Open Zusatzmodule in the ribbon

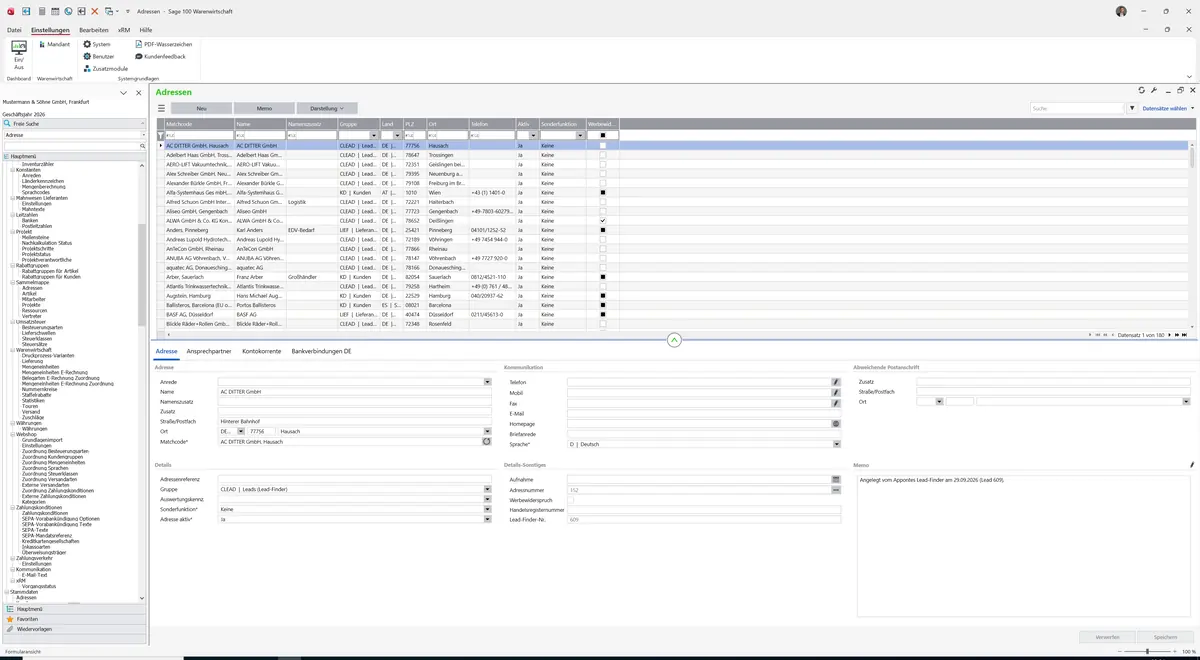tap(105, 69)
